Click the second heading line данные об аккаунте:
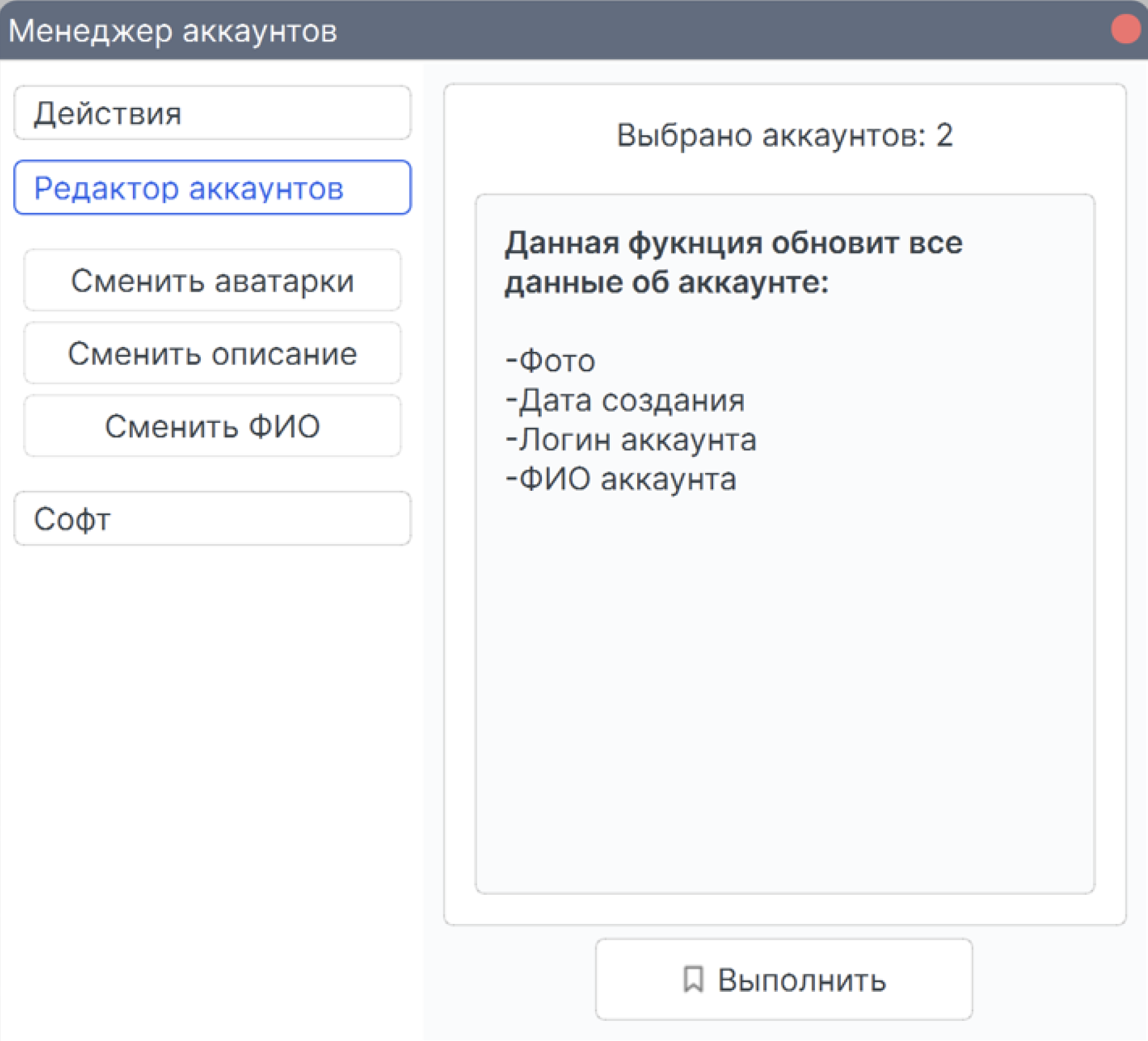Screen dimensions: 1148x1041 pyautogui.click(x=667, y=283)
